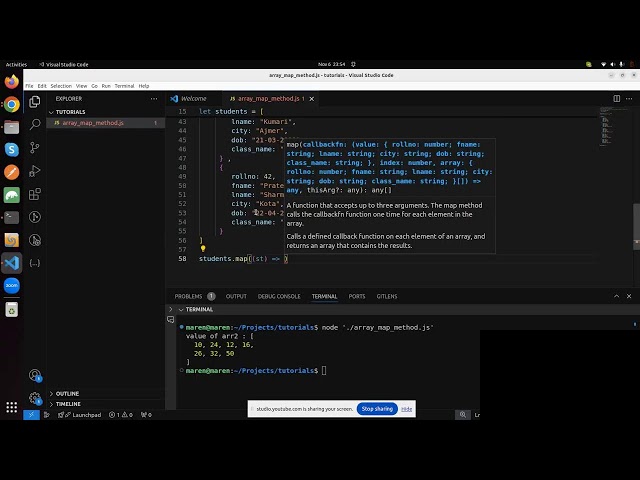Click the terminal chat icon under TERMINAL

171,319
